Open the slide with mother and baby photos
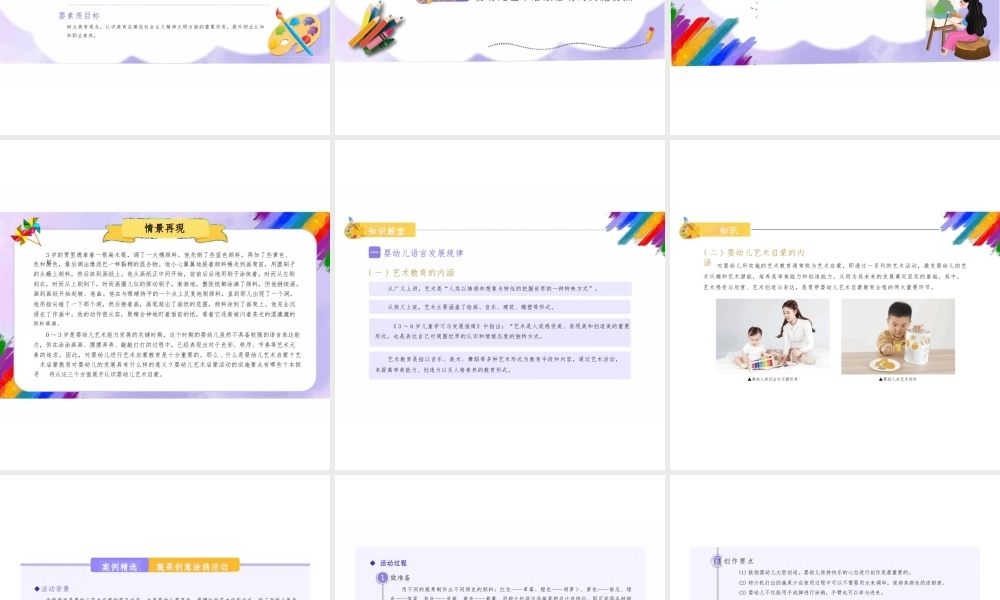This screenshot has width=1000, height=600. coord(835,305)
